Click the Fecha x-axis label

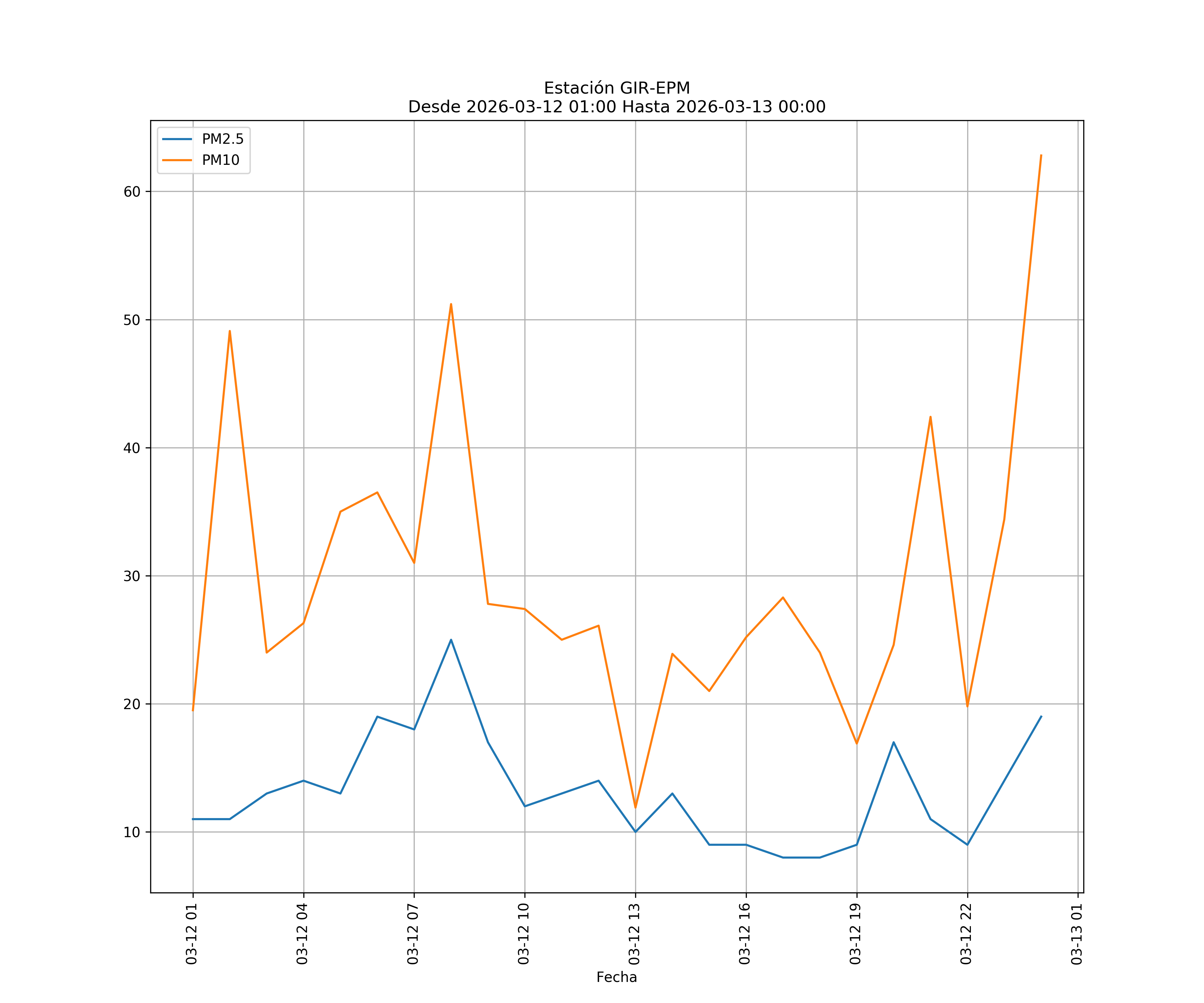(616, 977)
